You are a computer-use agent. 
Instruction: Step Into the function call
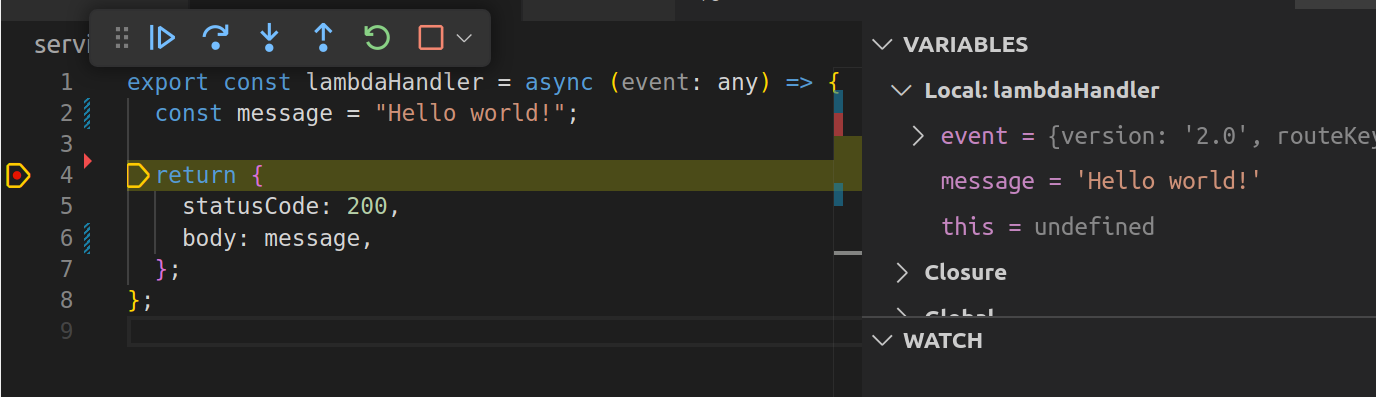269,38
